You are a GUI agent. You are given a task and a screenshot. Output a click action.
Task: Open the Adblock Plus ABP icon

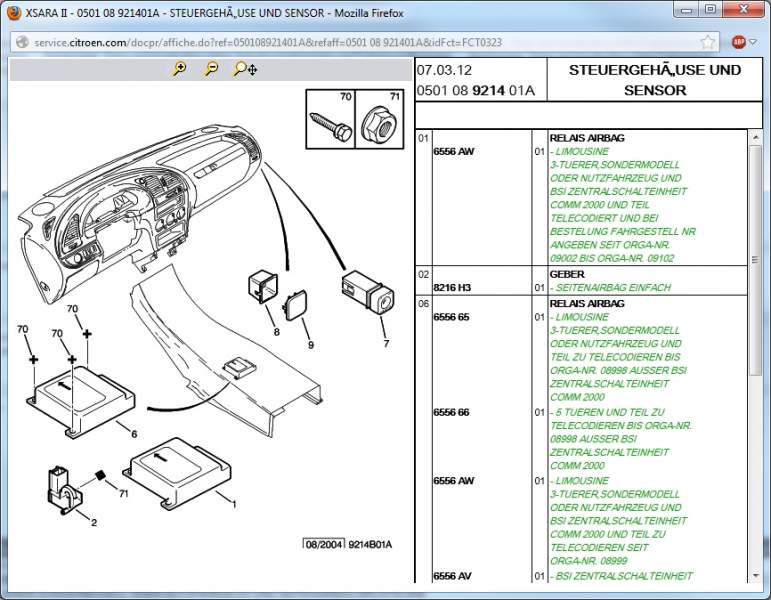(x=738, y=42)
